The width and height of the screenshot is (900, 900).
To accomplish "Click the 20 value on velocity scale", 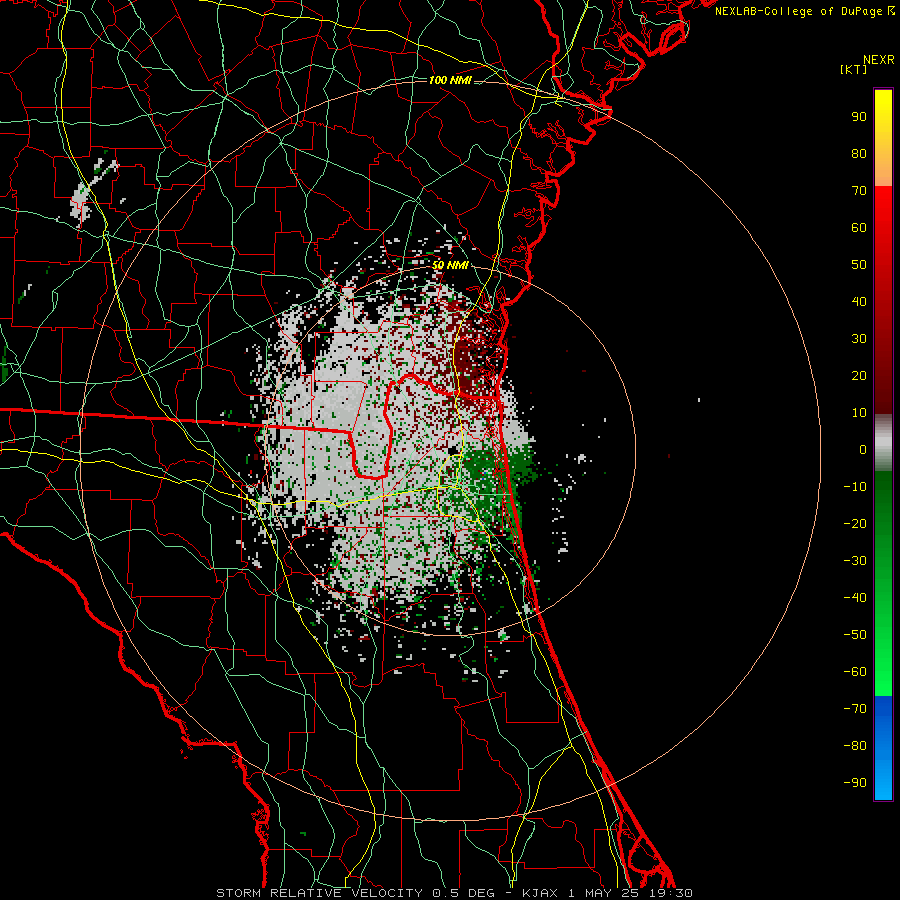I will (x=859, y=375).
